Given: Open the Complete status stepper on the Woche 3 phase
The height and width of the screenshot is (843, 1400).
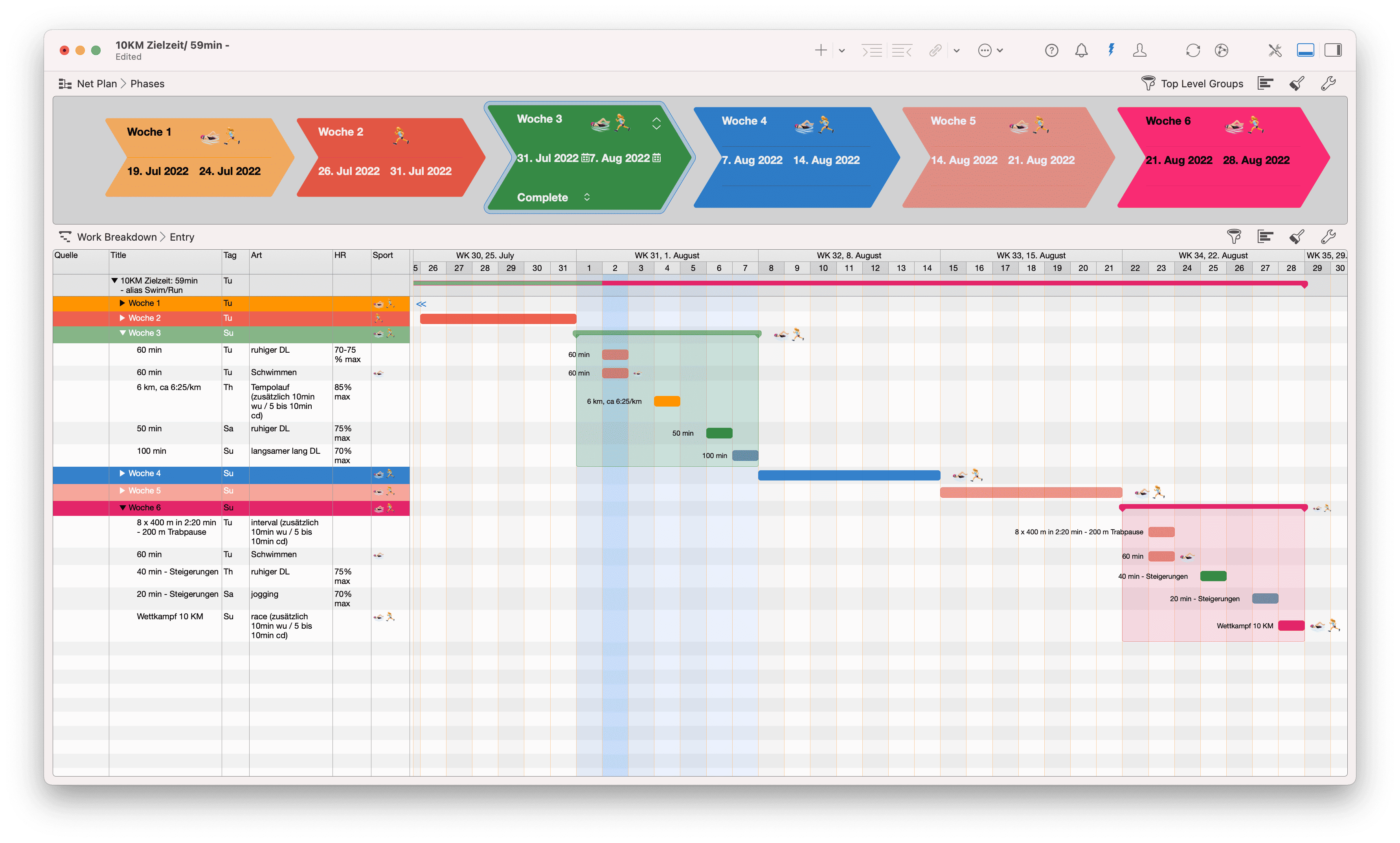Looking at the screenshot, I should [586, 197].
